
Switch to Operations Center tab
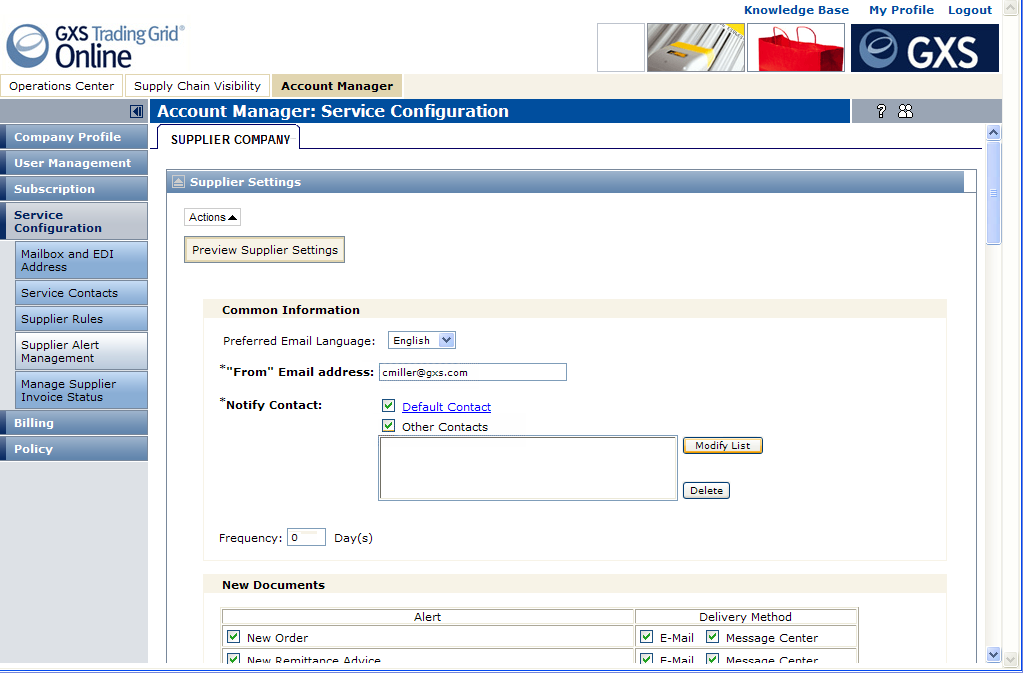pyautogui.click(x=61, y=86)
